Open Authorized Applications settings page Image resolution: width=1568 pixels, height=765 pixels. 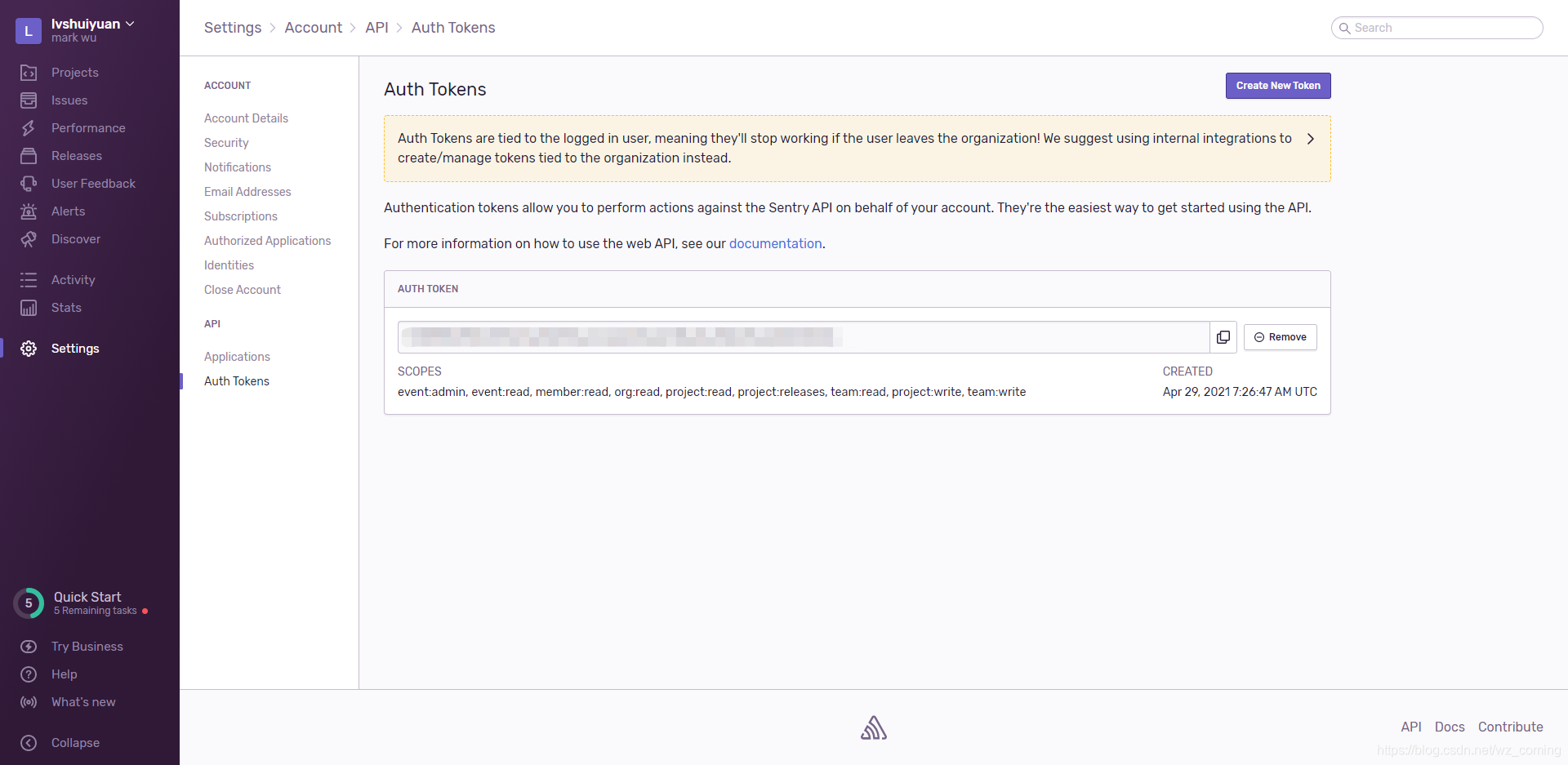(268, 241)
